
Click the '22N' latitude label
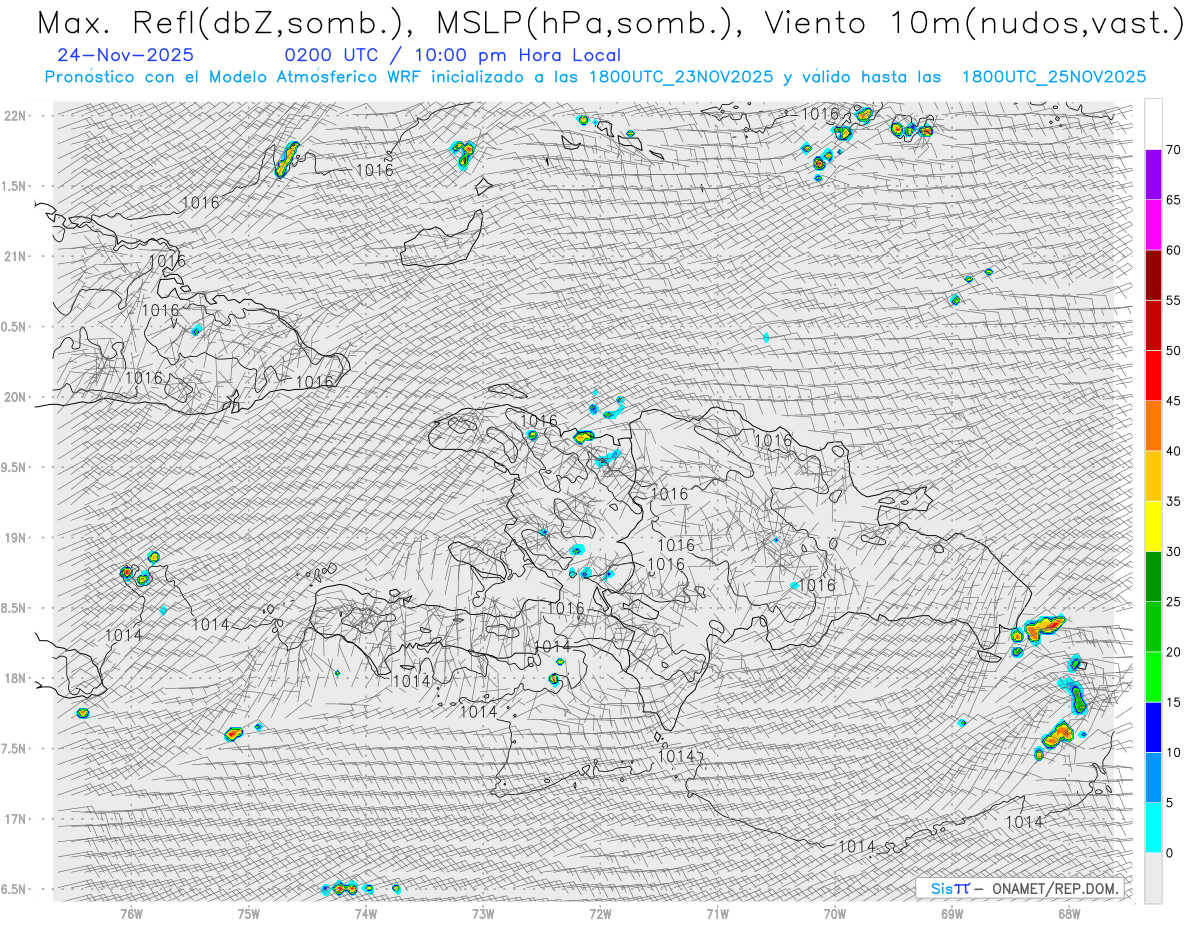click(15, 116)
